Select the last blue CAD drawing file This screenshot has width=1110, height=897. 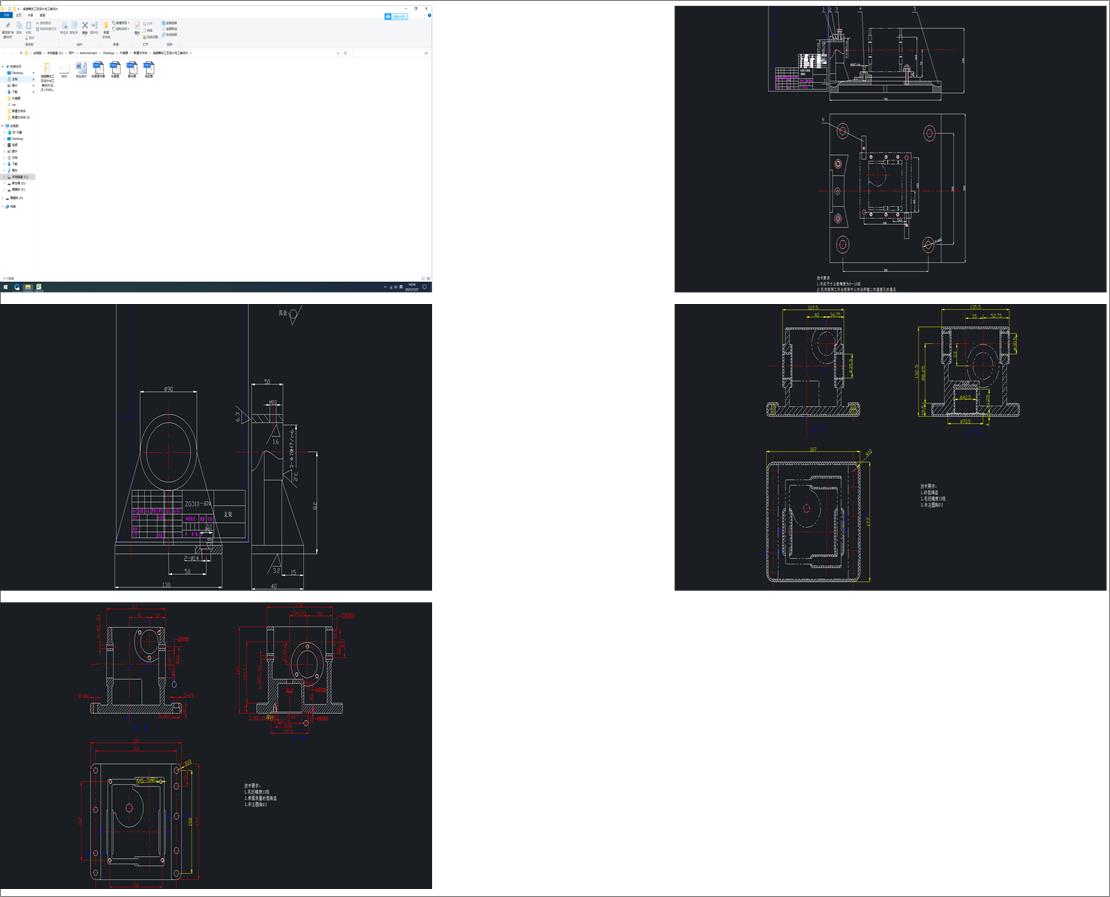(x=149, y=68)
